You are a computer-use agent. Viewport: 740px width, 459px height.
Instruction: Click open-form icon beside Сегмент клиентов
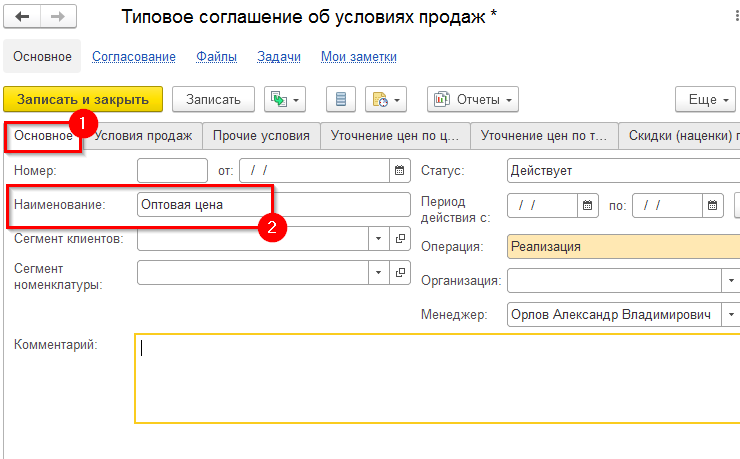400,239
